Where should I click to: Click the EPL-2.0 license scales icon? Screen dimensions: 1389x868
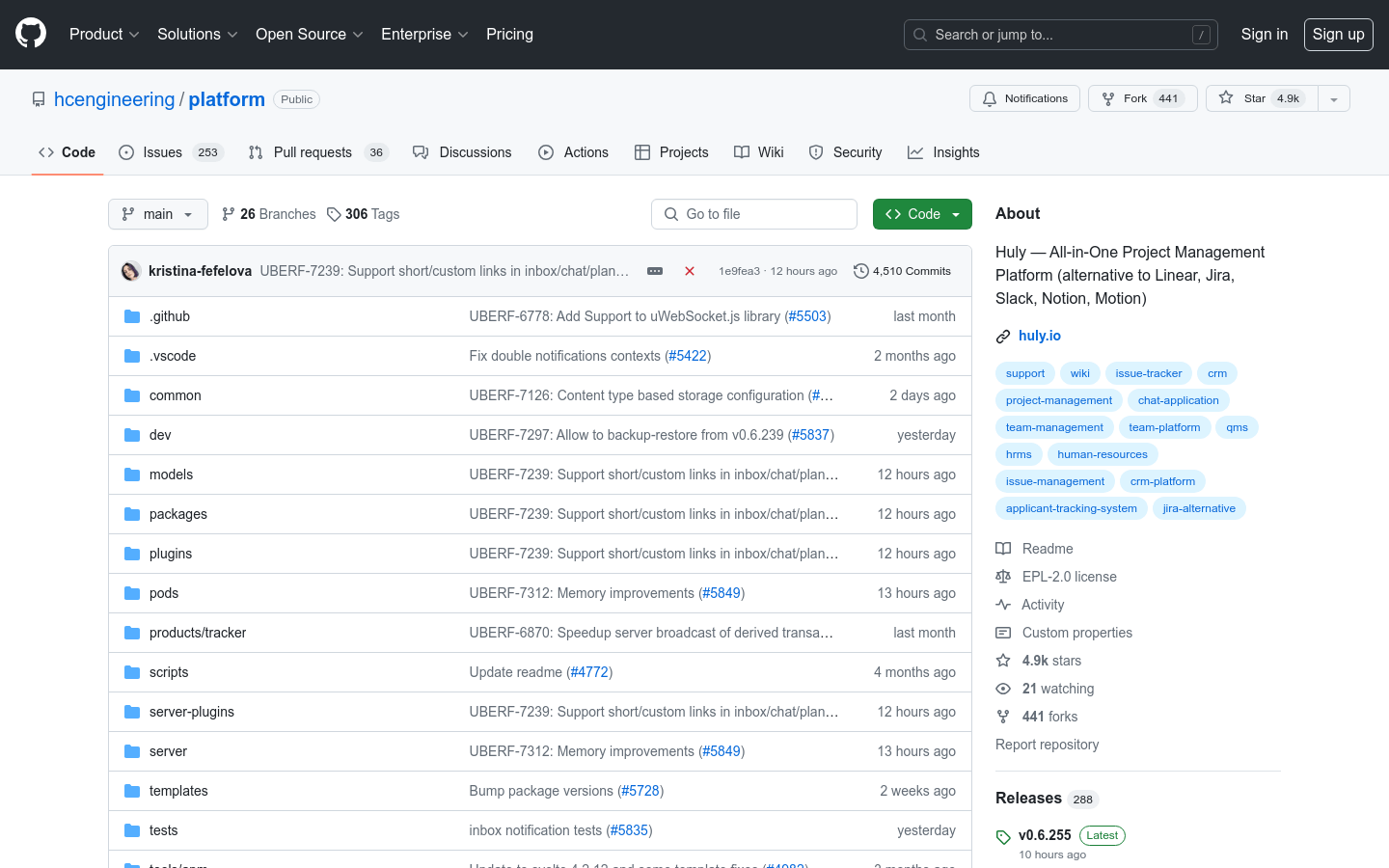pyautogui.click(x=1003, y=576)
